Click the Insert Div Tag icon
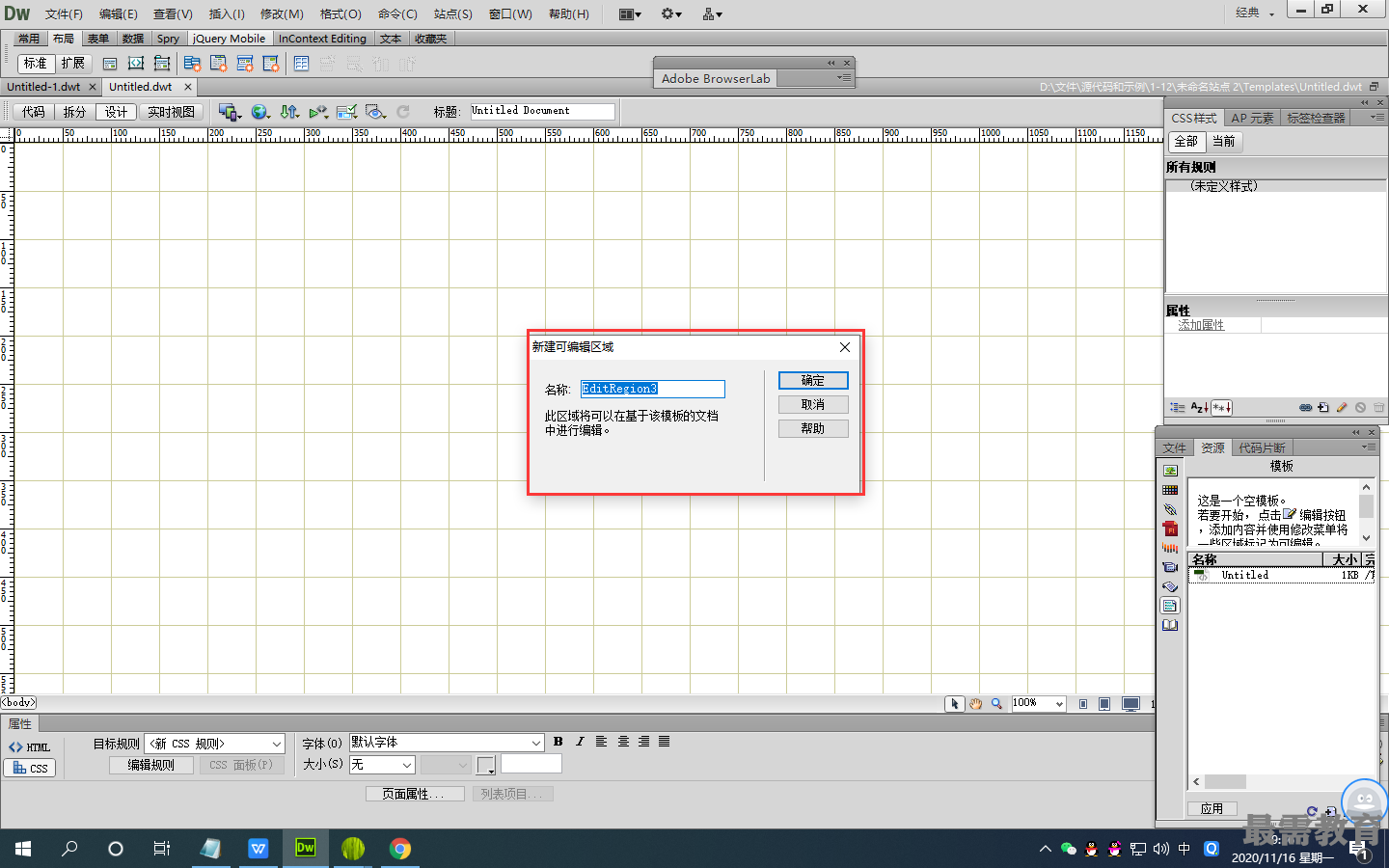The image size is (1389, 868). (x=110, y=64)
